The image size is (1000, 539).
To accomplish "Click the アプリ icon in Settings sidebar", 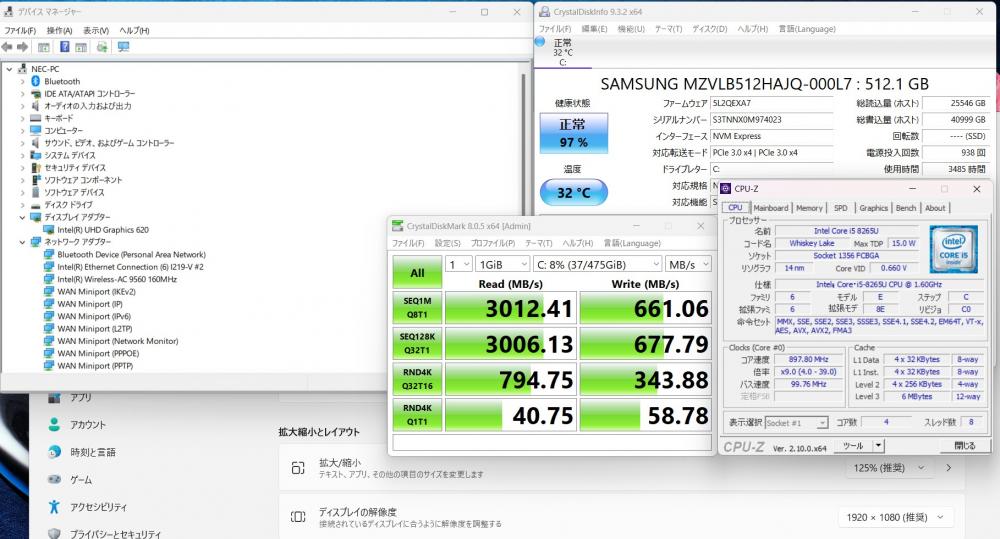I will click(54, 397).
